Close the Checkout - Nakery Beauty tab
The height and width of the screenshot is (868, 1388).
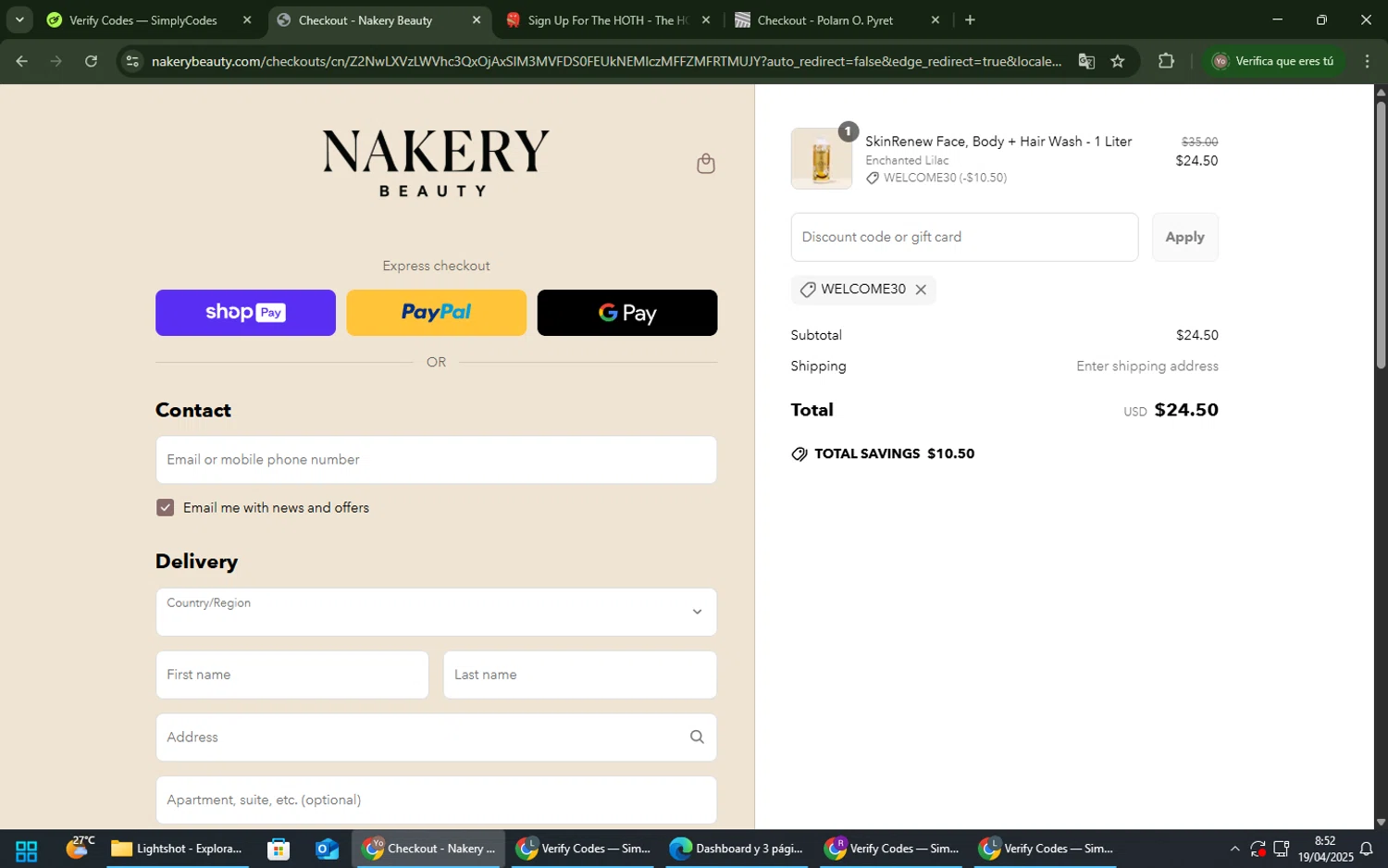point(477,19)
